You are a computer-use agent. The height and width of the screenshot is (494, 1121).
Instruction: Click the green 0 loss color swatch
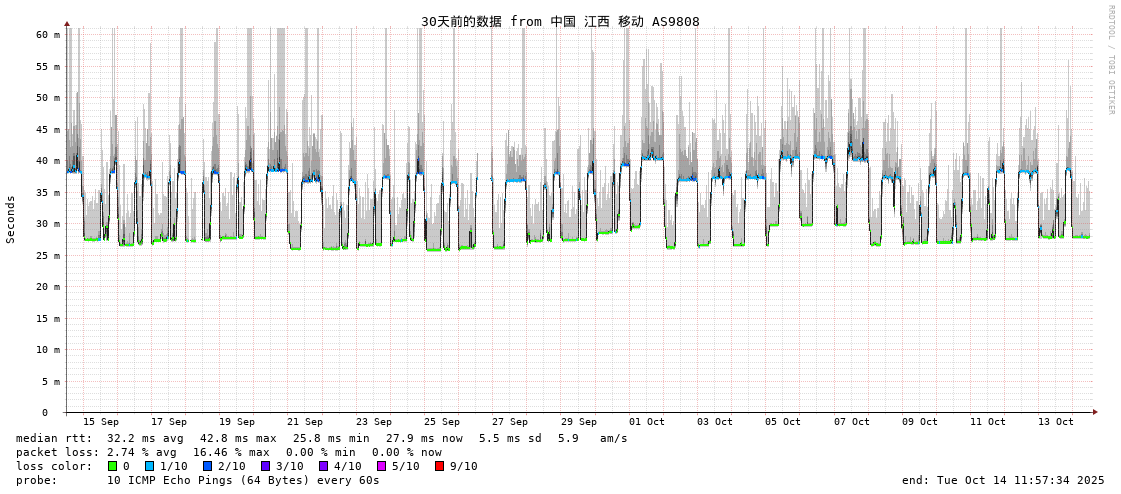[x=112, y=466]
